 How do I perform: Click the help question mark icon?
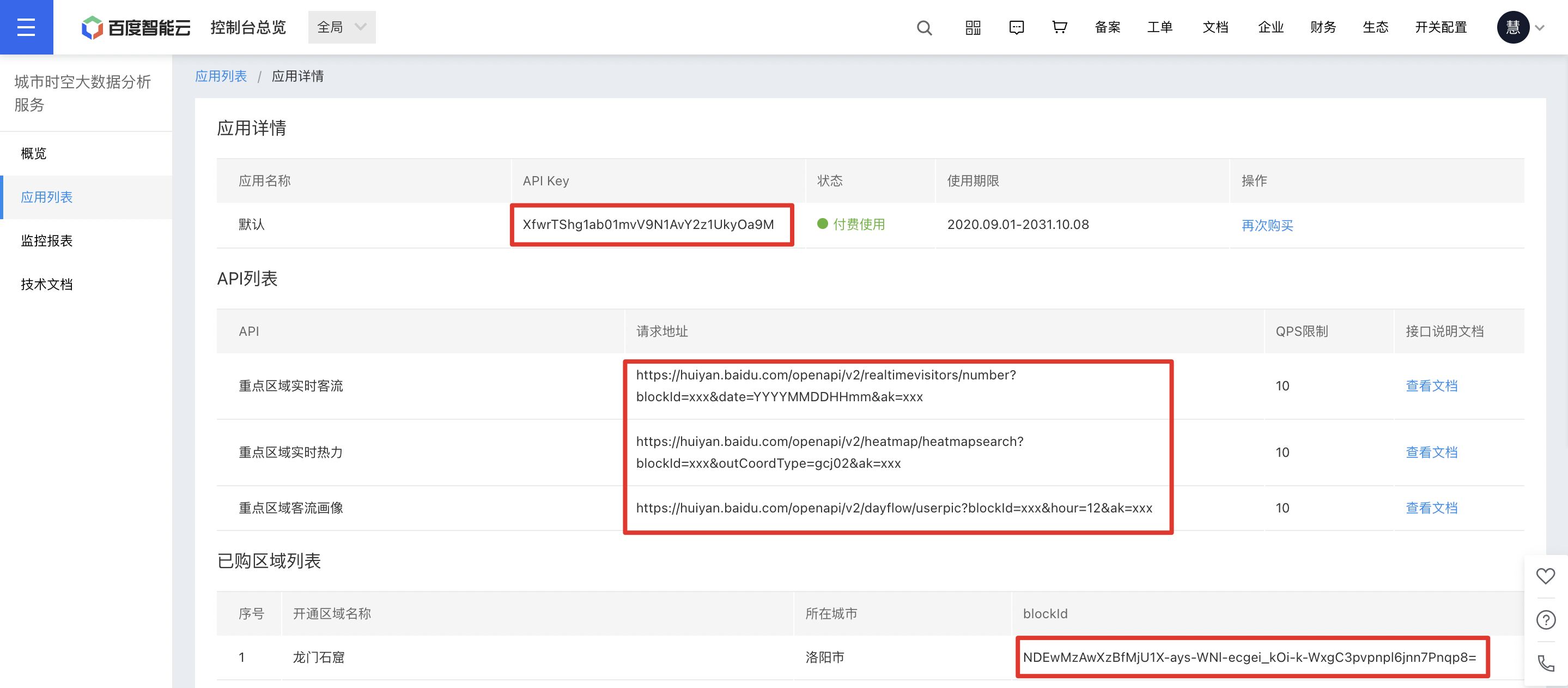1545,620
